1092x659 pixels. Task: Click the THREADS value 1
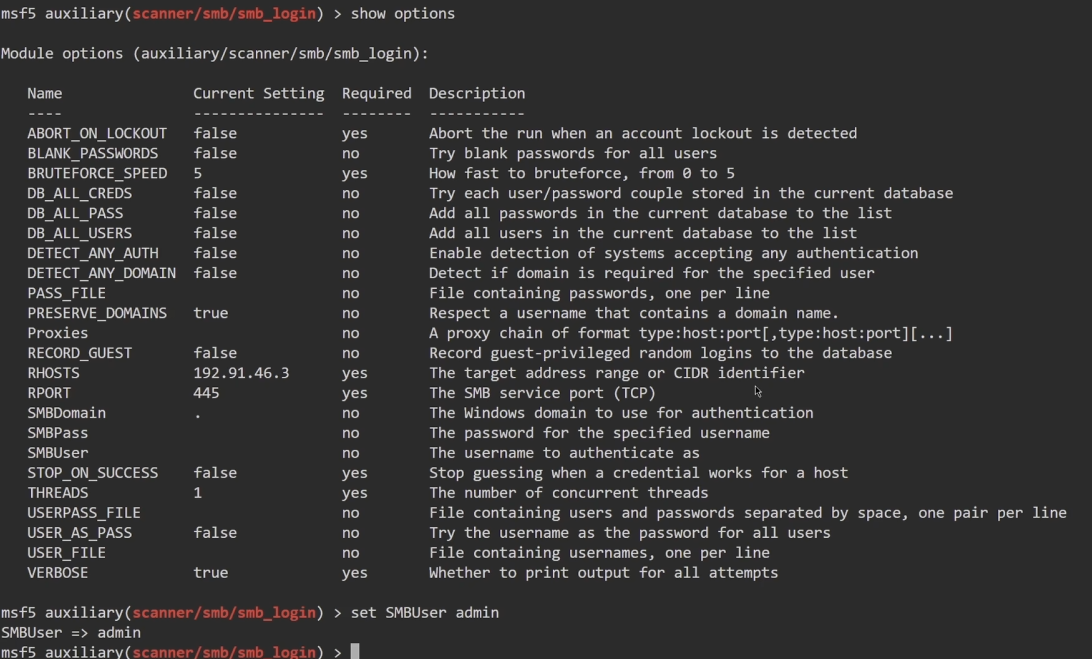(x=198, y=493)
